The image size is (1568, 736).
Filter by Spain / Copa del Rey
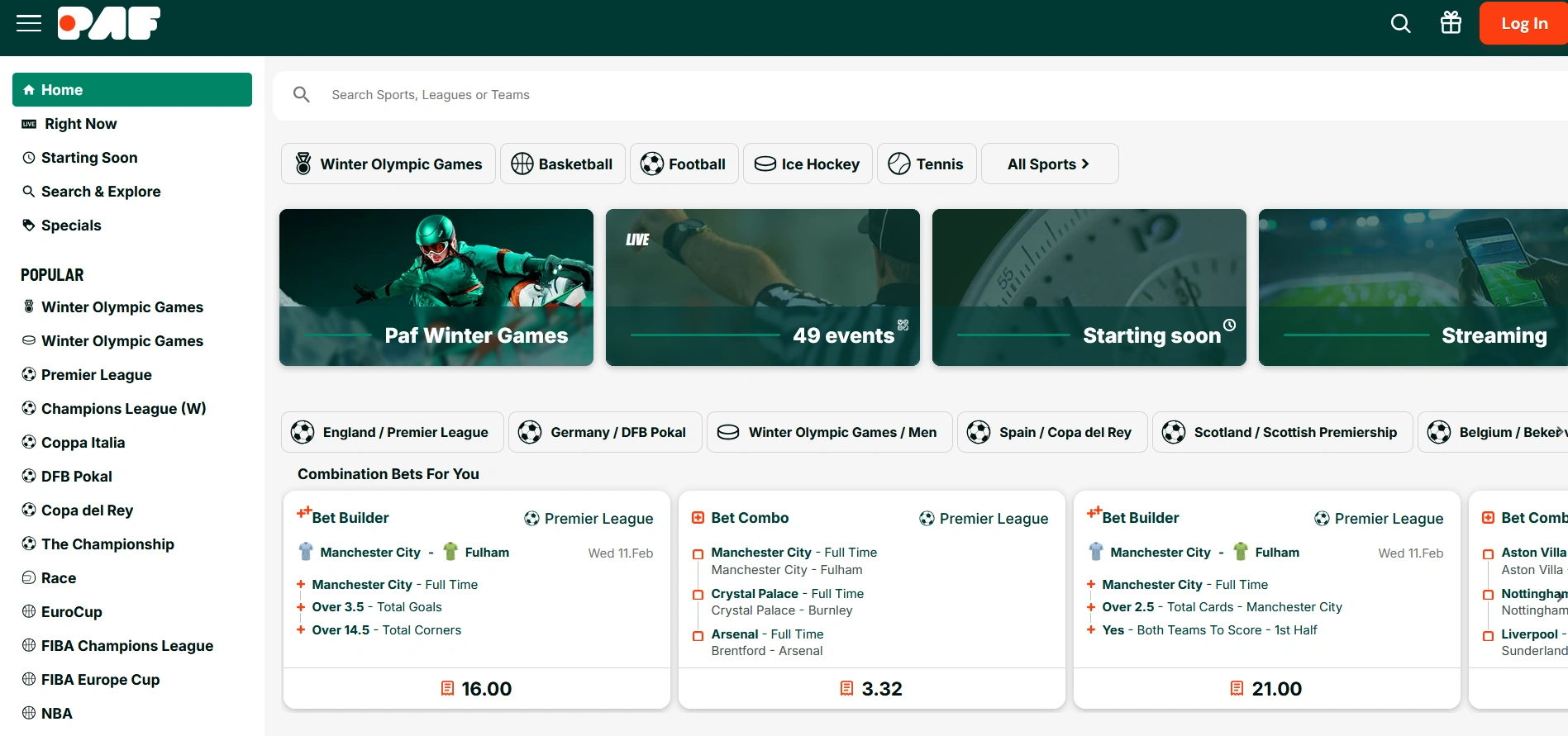click(x=1052, y=432)
